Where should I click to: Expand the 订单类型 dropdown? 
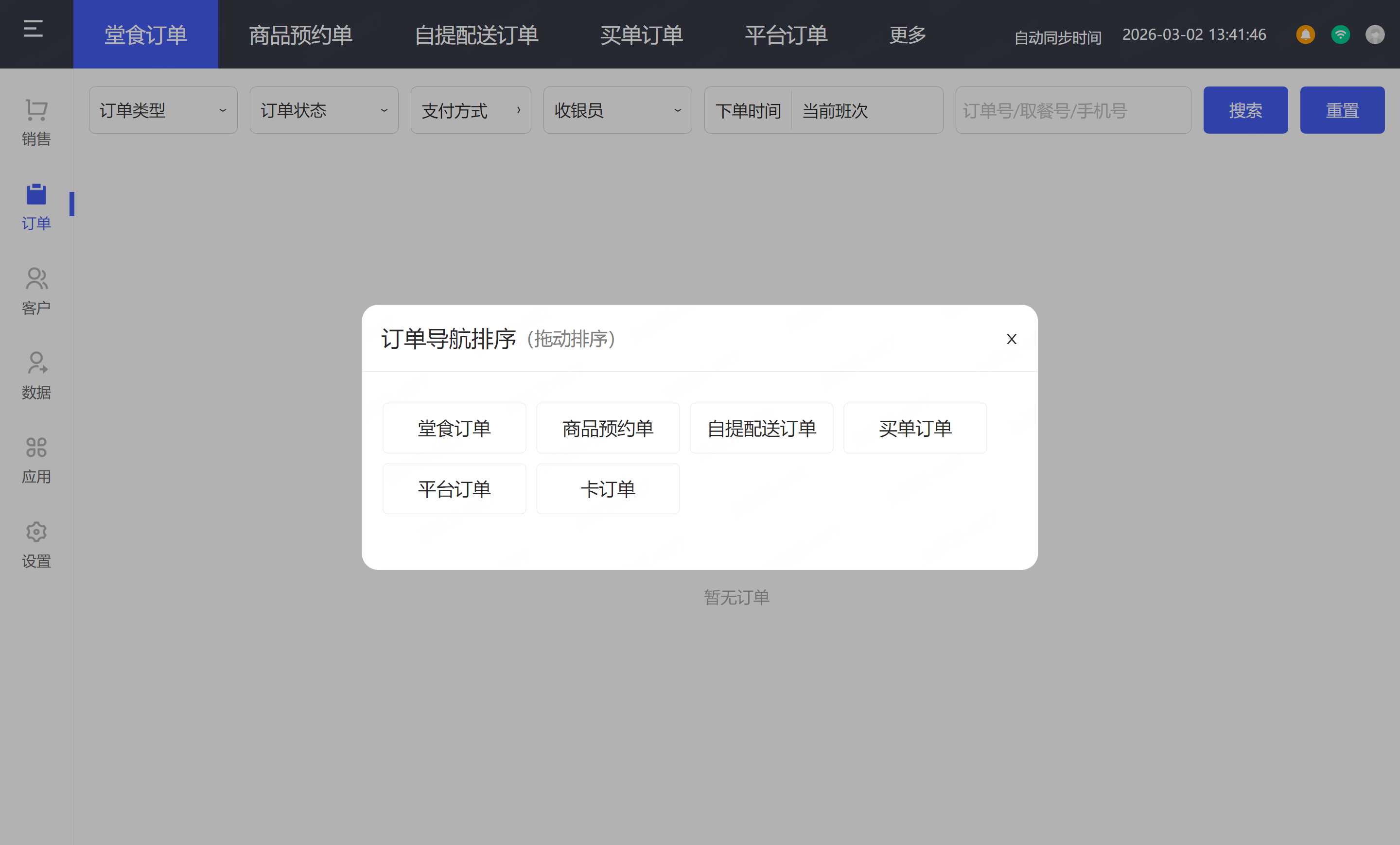pos(163,110)
